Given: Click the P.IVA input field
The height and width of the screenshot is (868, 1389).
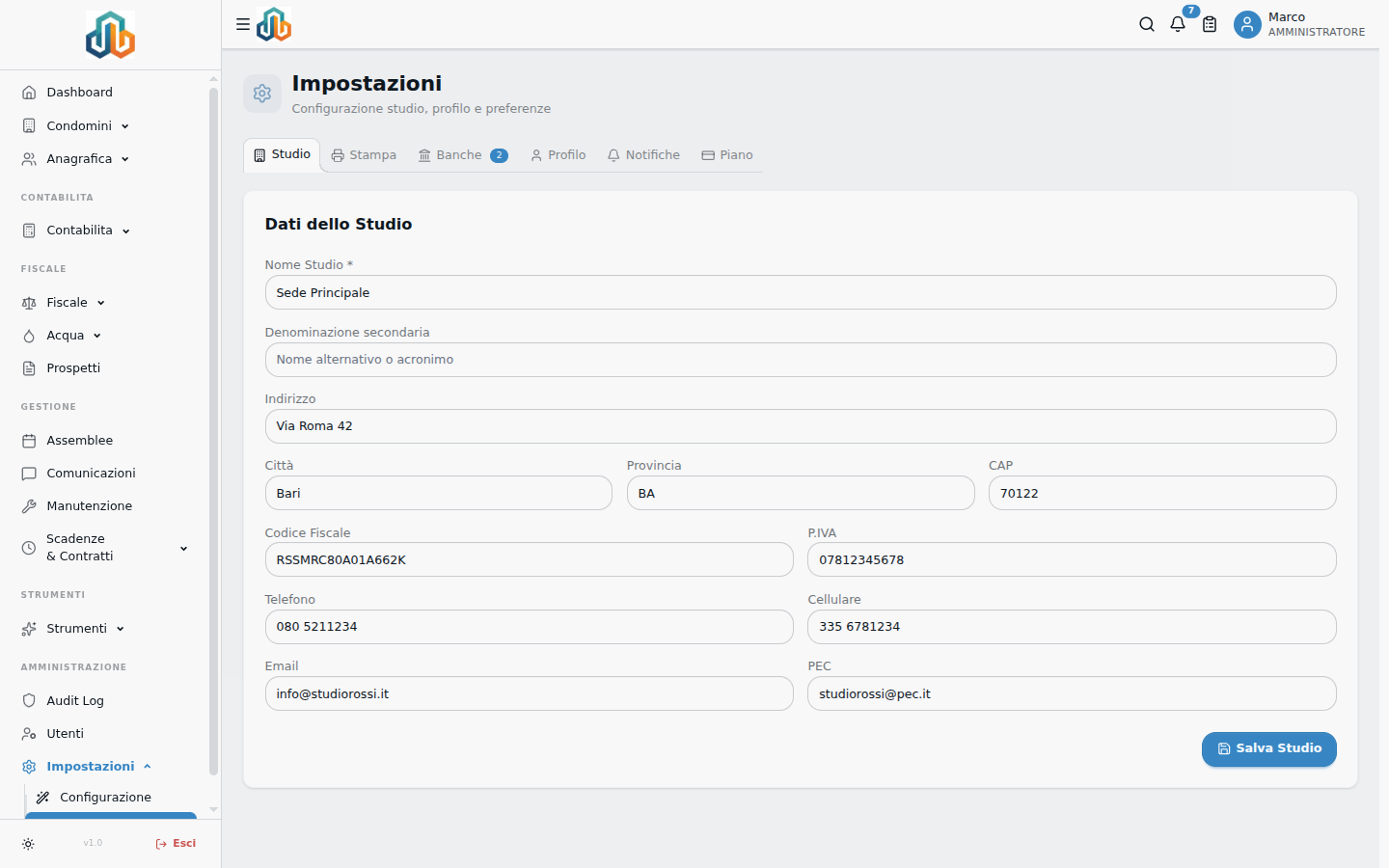Looking at the screenshot, I should [x=1072, y=559].
